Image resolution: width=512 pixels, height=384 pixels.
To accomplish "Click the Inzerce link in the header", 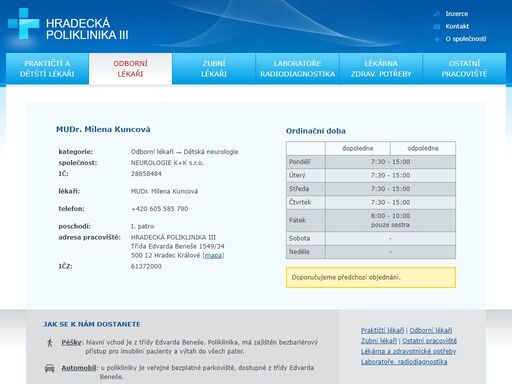I will pos(457,14).
